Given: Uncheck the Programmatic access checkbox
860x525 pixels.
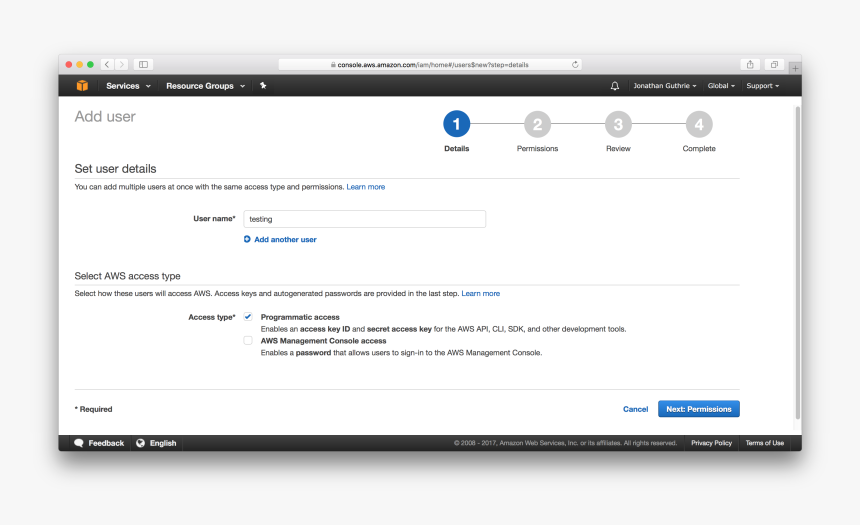Looking at the screenshot, I should point(248,317).
